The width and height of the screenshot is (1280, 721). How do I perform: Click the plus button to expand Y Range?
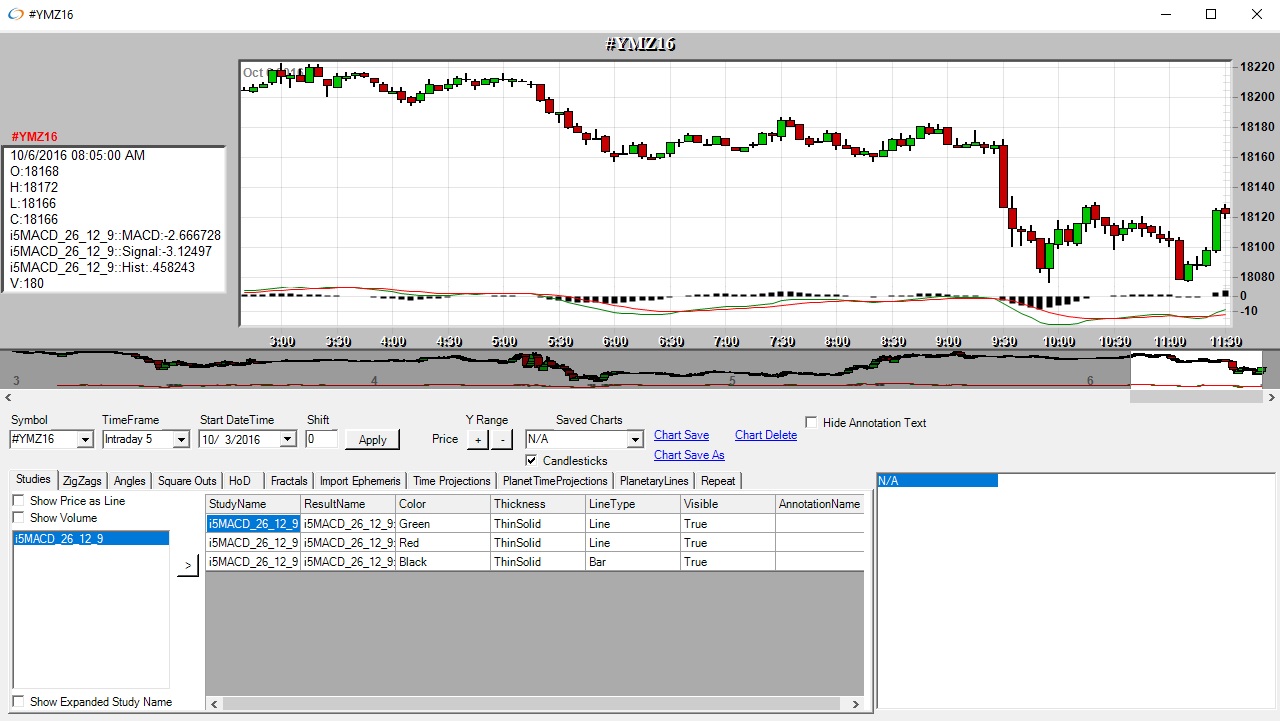pyautogui.click(x=478, y=439)
